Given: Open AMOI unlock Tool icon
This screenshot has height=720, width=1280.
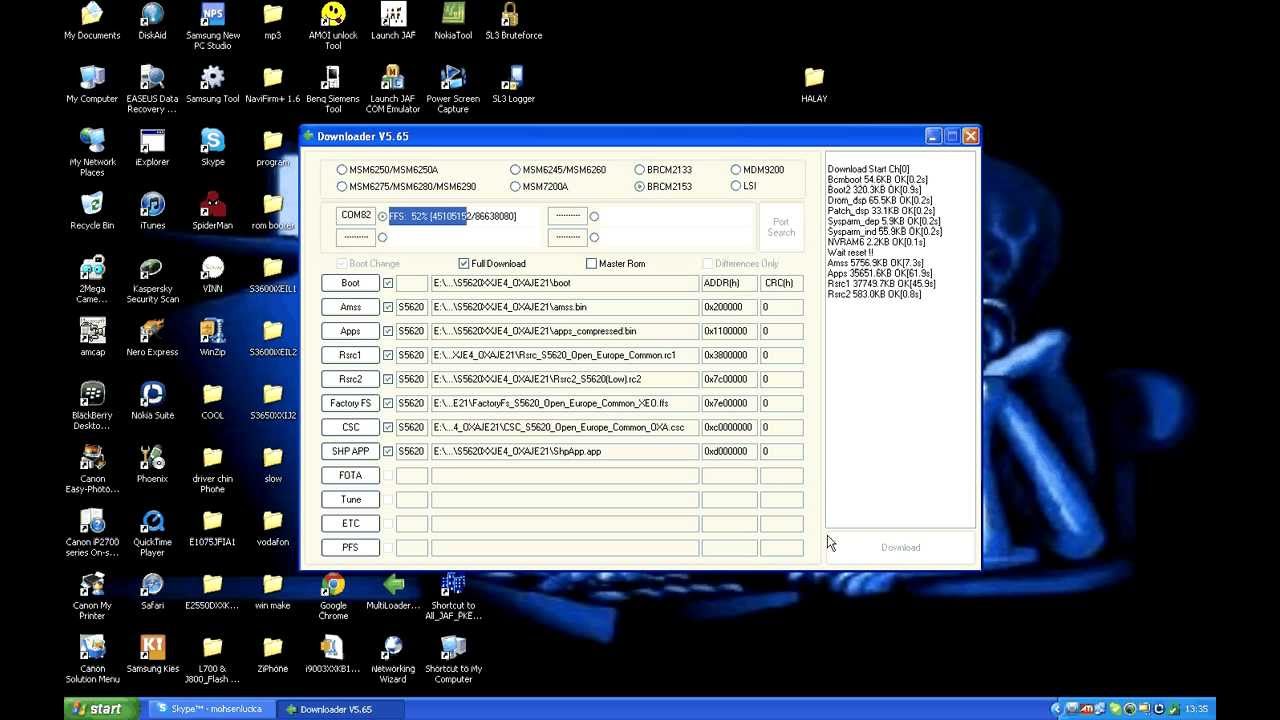Looking at the screenshot, I should tap(333, 27).
